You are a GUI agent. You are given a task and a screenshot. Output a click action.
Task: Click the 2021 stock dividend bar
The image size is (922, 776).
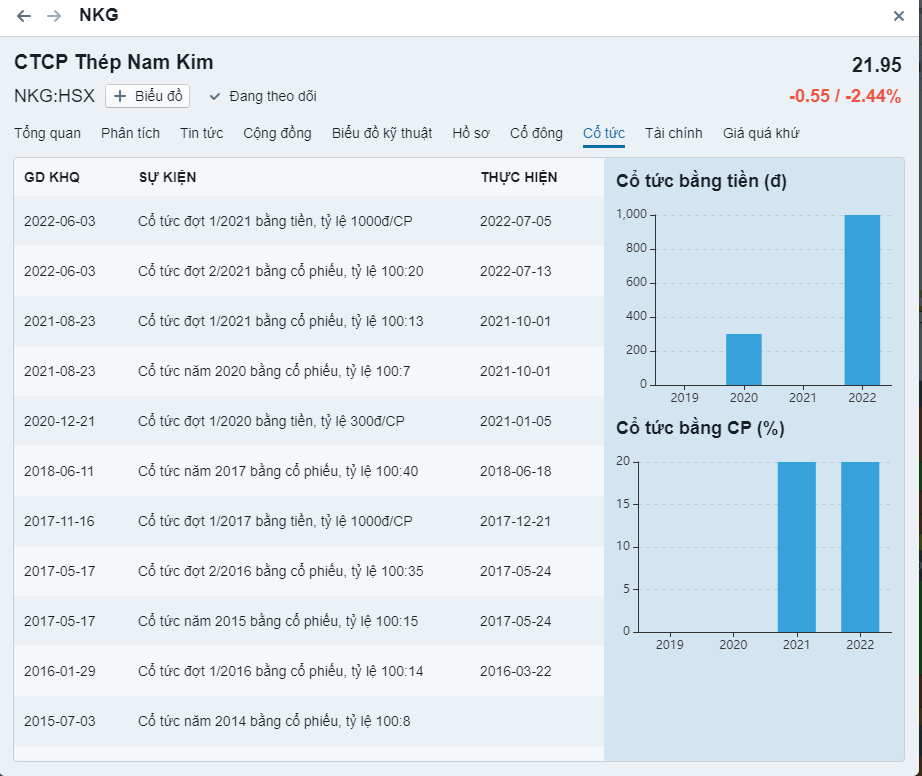pyautogui.click(x=796, y=546)
